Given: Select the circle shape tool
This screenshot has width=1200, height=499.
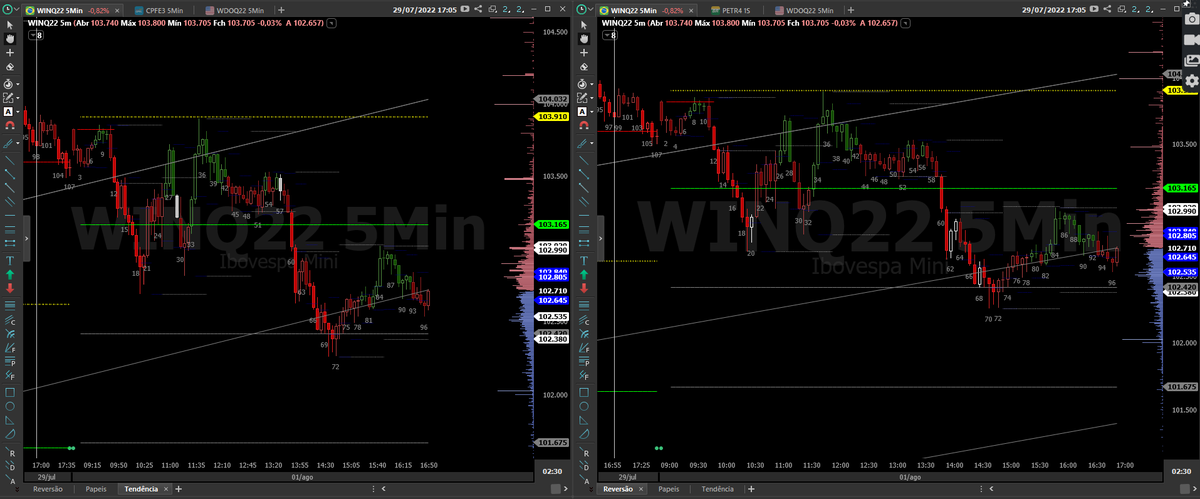Looking at the screenshot, I should pyautogui.click(x=10, y=406).
